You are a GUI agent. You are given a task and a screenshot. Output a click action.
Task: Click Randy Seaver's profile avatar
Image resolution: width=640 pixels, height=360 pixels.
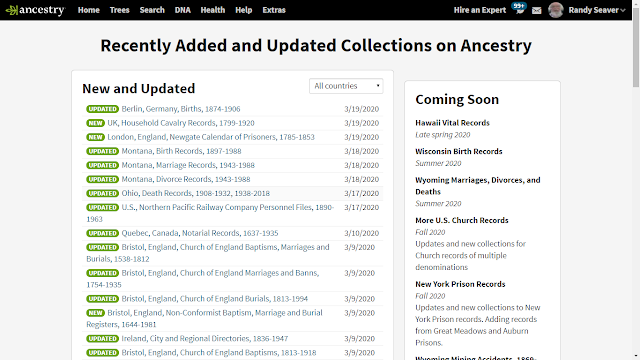click(x=556, y=10)
